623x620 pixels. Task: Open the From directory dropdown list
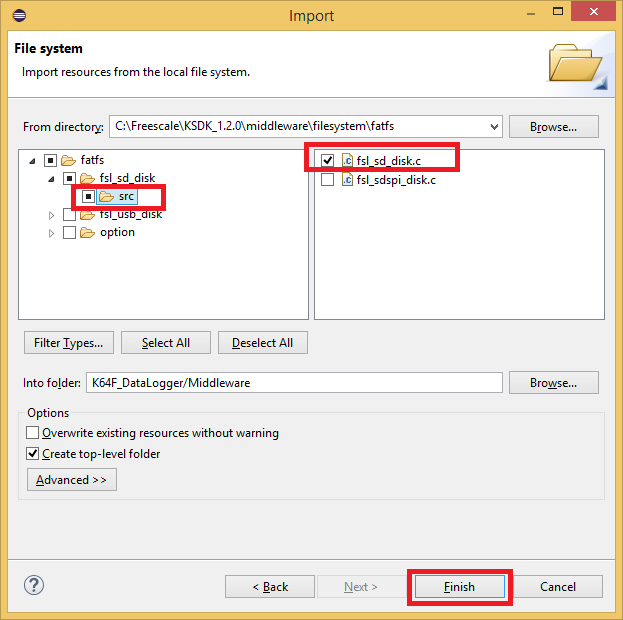492,127
